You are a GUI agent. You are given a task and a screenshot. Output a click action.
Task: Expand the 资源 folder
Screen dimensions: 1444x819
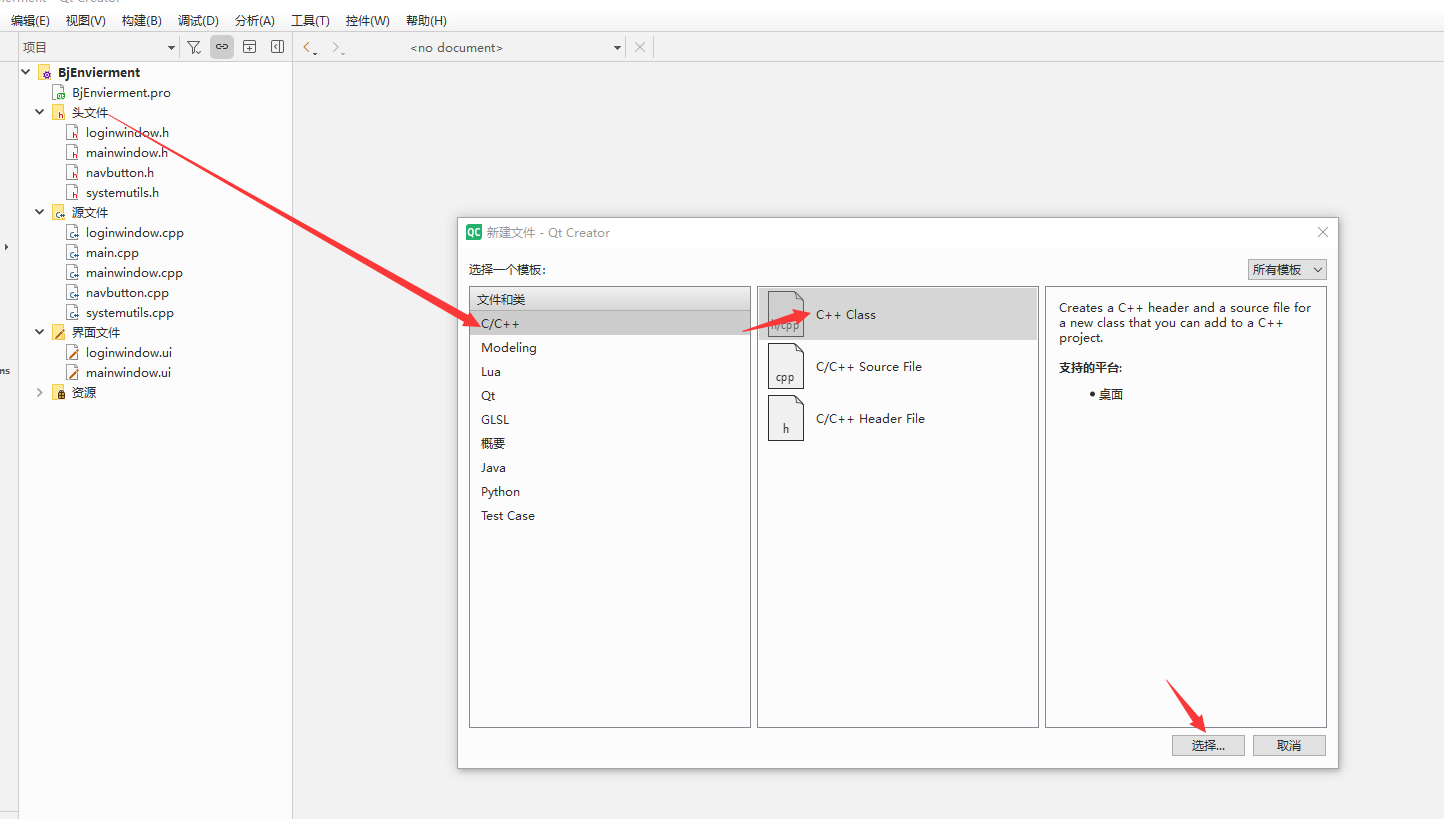click(40, 392)
